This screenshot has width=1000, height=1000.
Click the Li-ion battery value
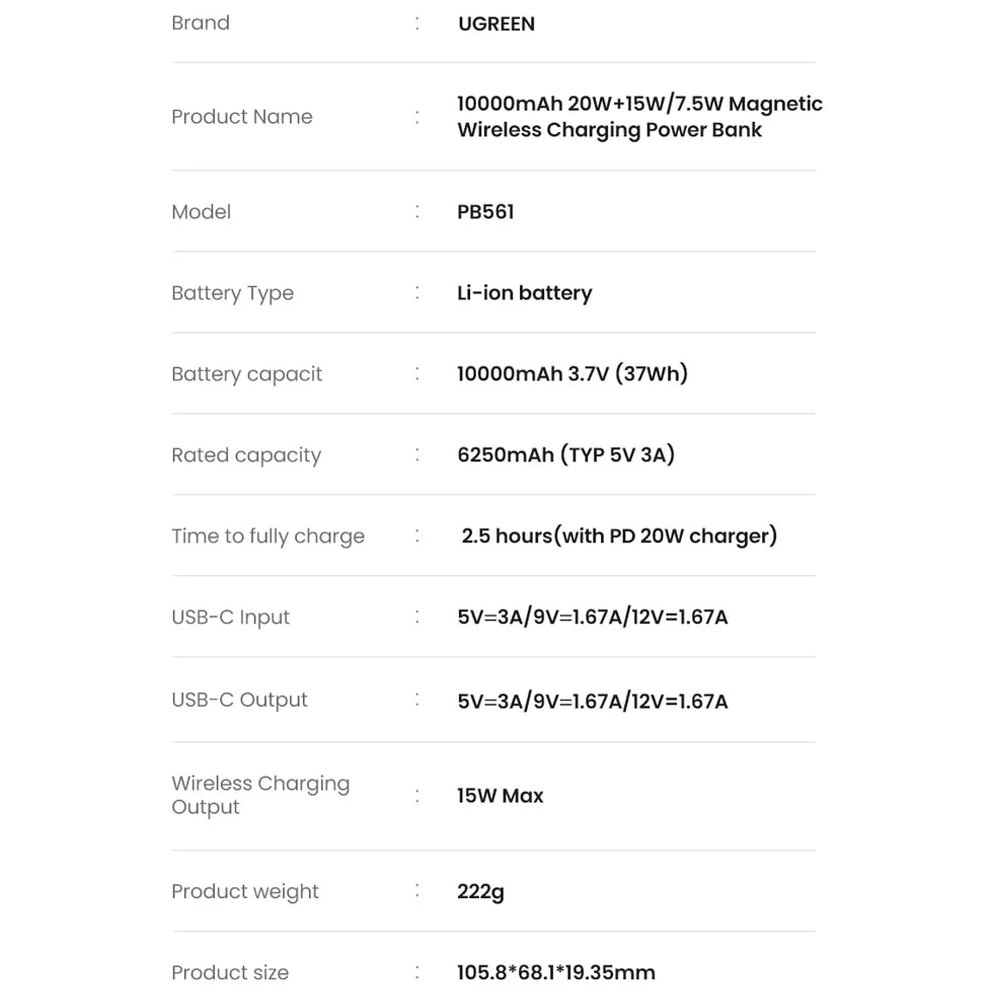tap(524, 293)
